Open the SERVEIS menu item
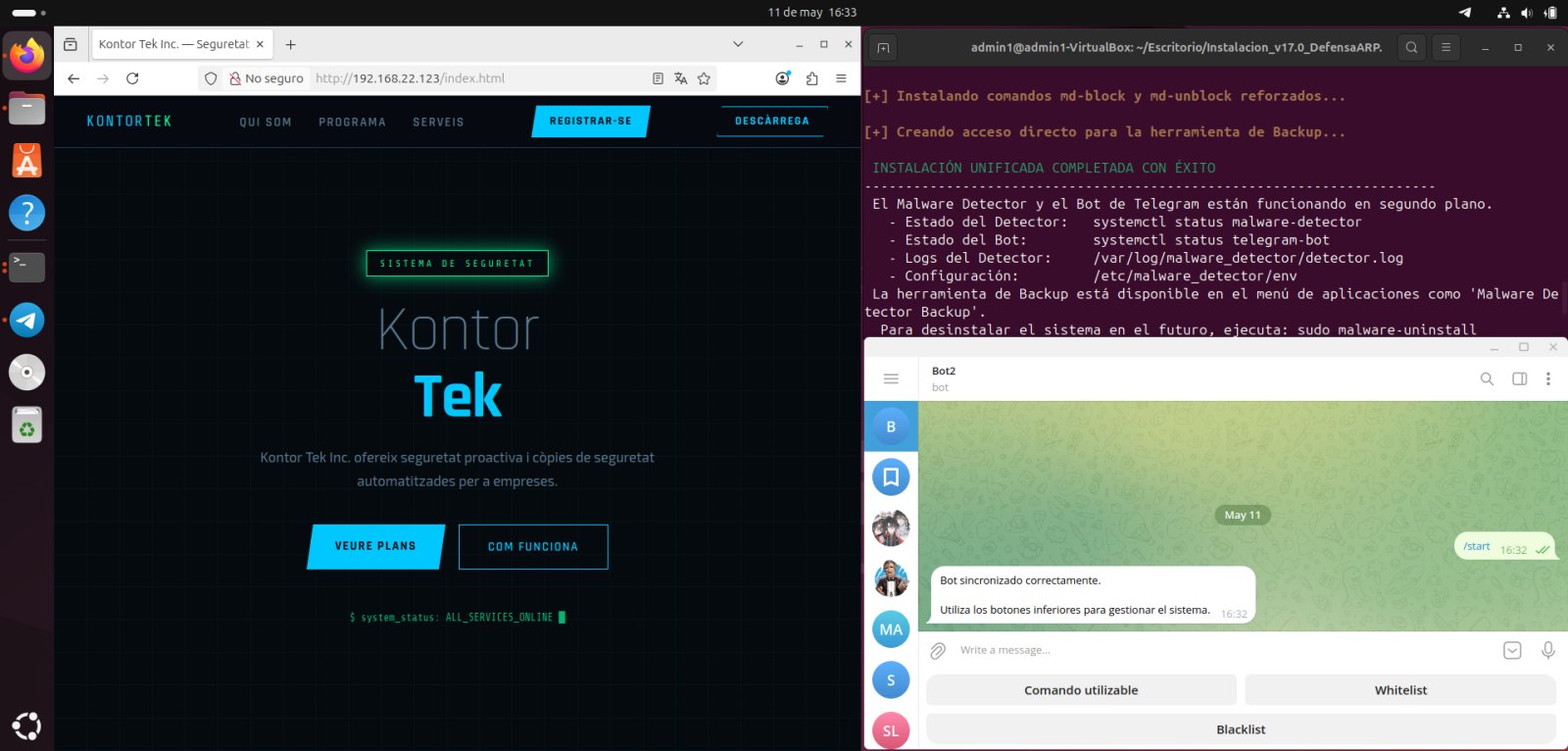 pos(438,123)
